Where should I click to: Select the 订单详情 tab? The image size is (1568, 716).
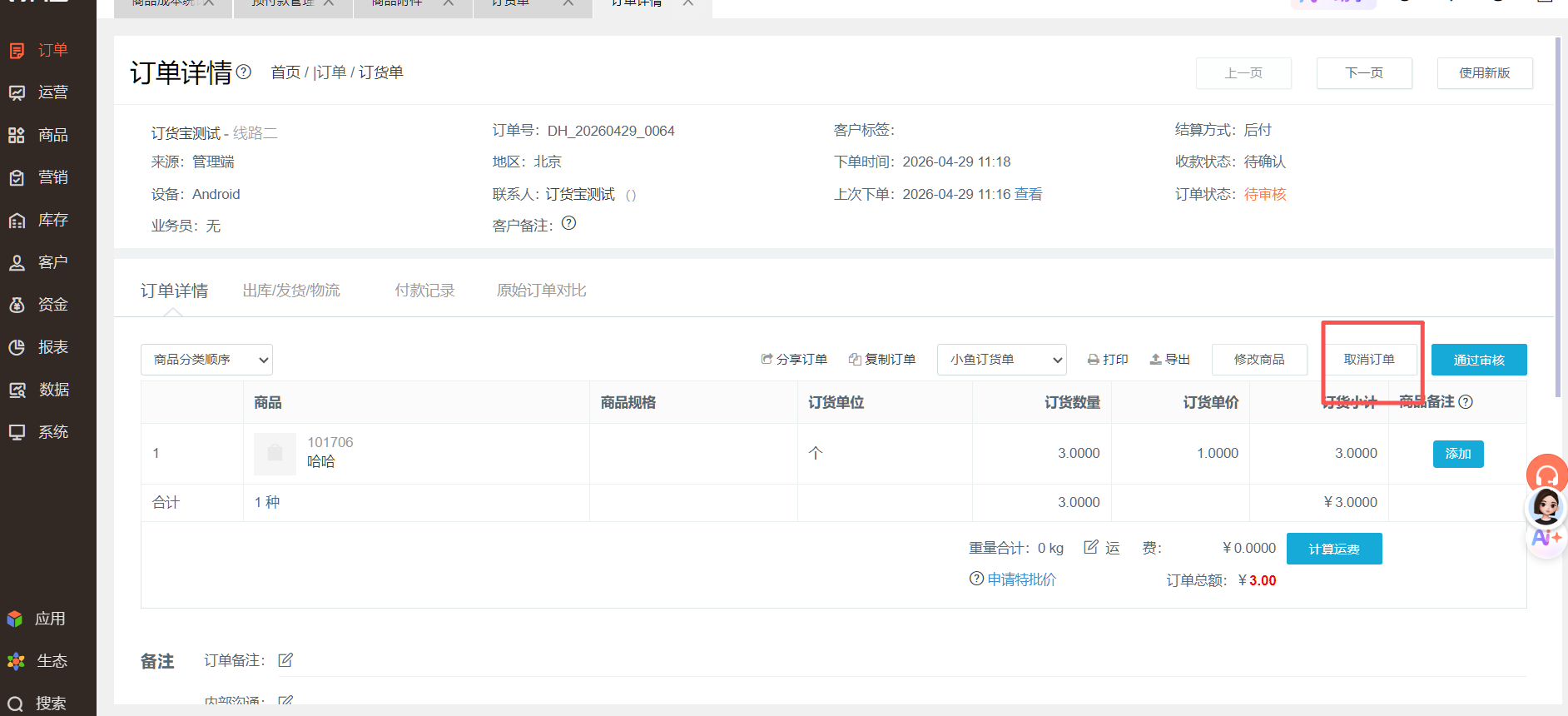click(x=174, y=291)
